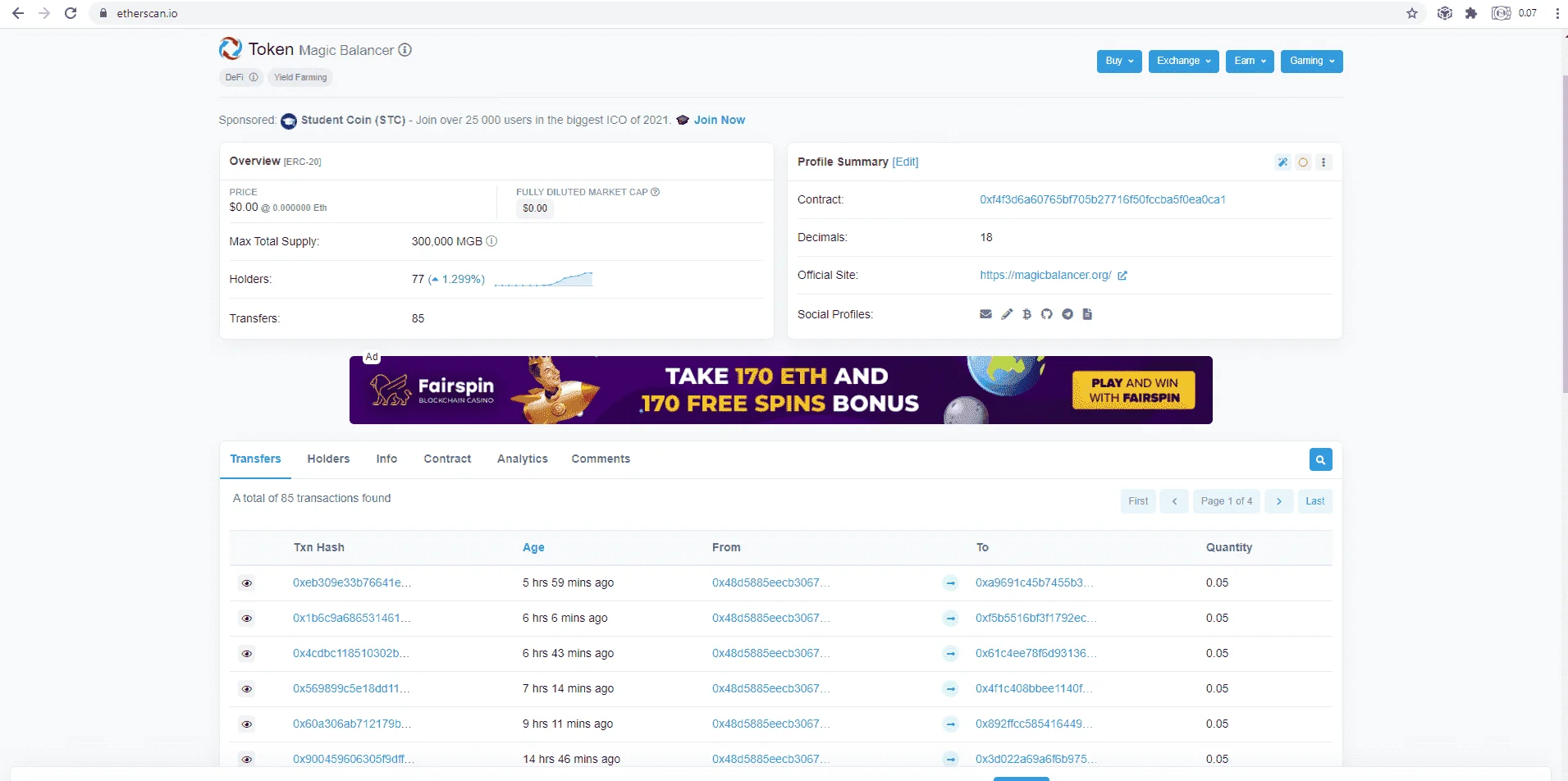The image size is (1568, 781).
Task: Click the cube extension icon in browser toolbar
Action: point(1445,13)
